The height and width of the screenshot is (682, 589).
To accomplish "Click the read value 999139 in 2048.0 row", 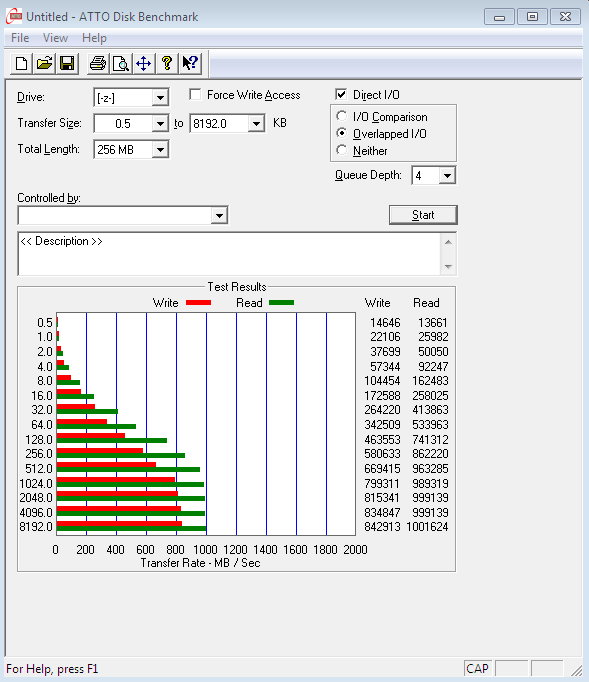I will click(x=430, y=498).
